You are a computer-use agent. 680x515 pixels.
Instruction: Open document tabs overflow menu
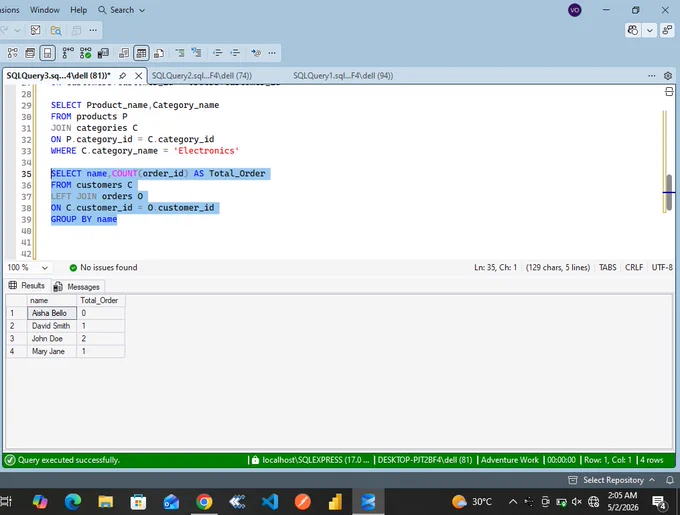[x=651, y=75]
